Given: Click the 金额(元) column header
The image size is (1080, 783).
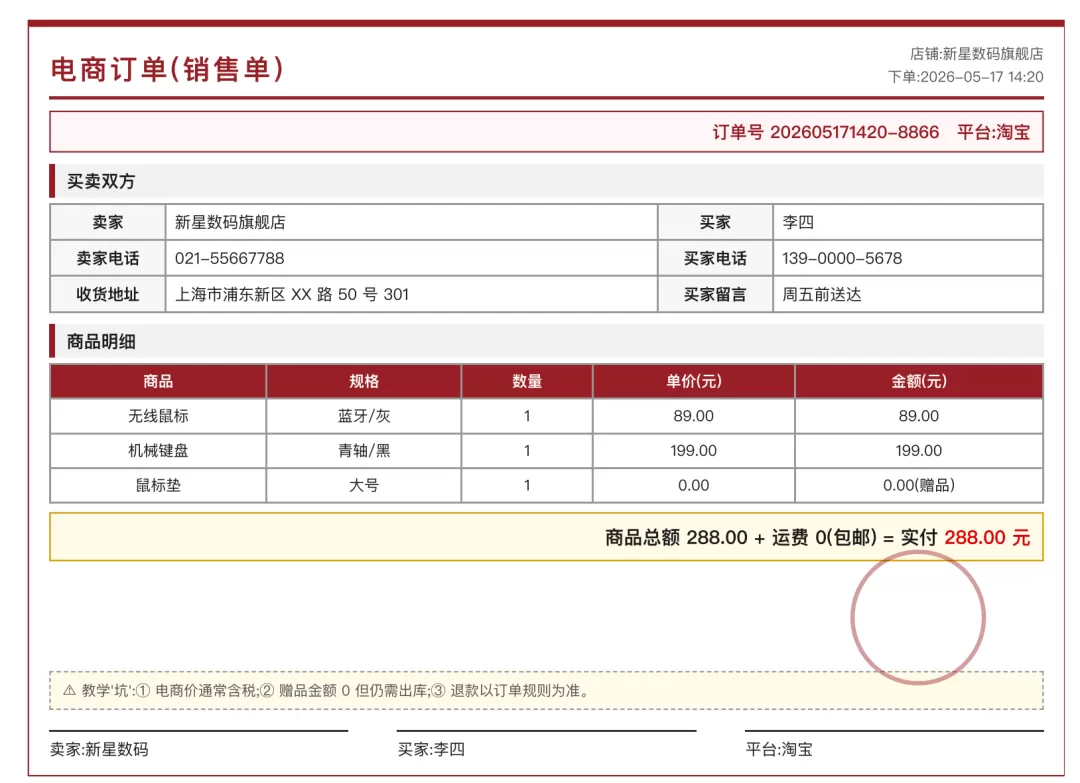Looking at the screenshot, I should [919, 381].
